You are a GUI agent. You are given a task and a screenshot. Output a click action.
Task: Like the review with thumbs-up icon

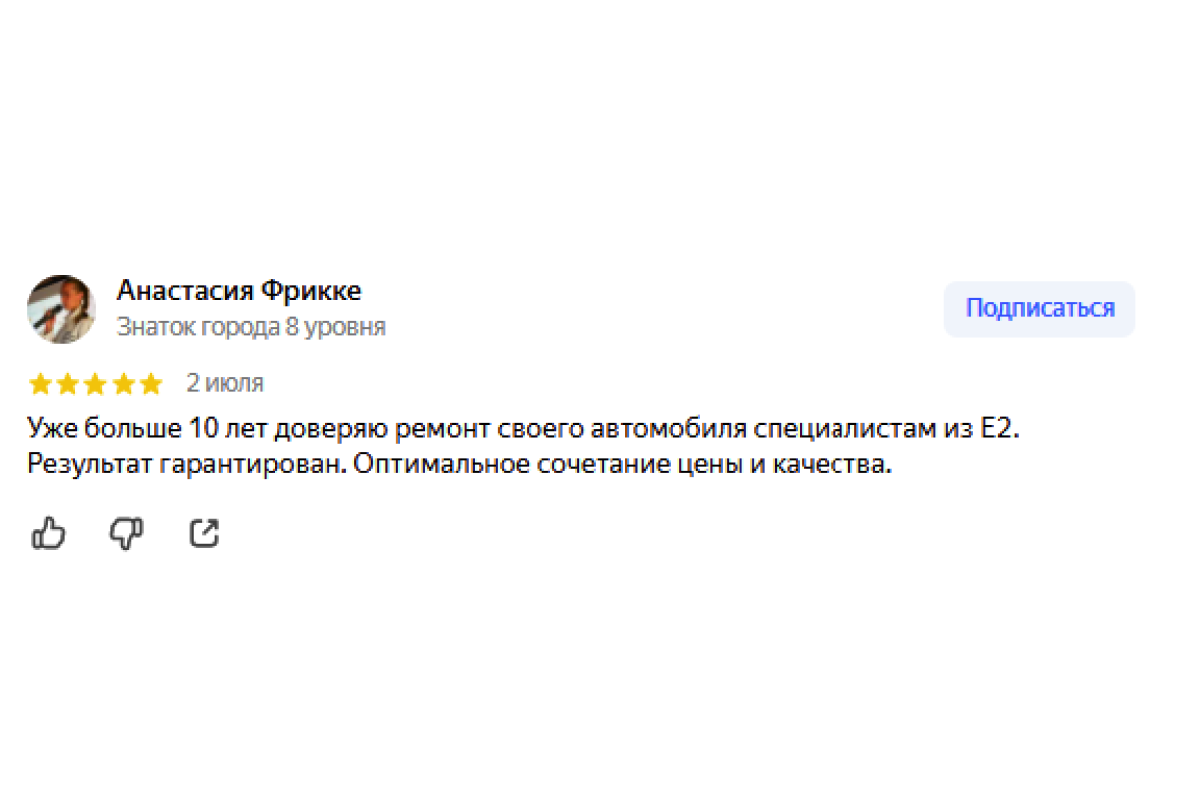point(48,533)
